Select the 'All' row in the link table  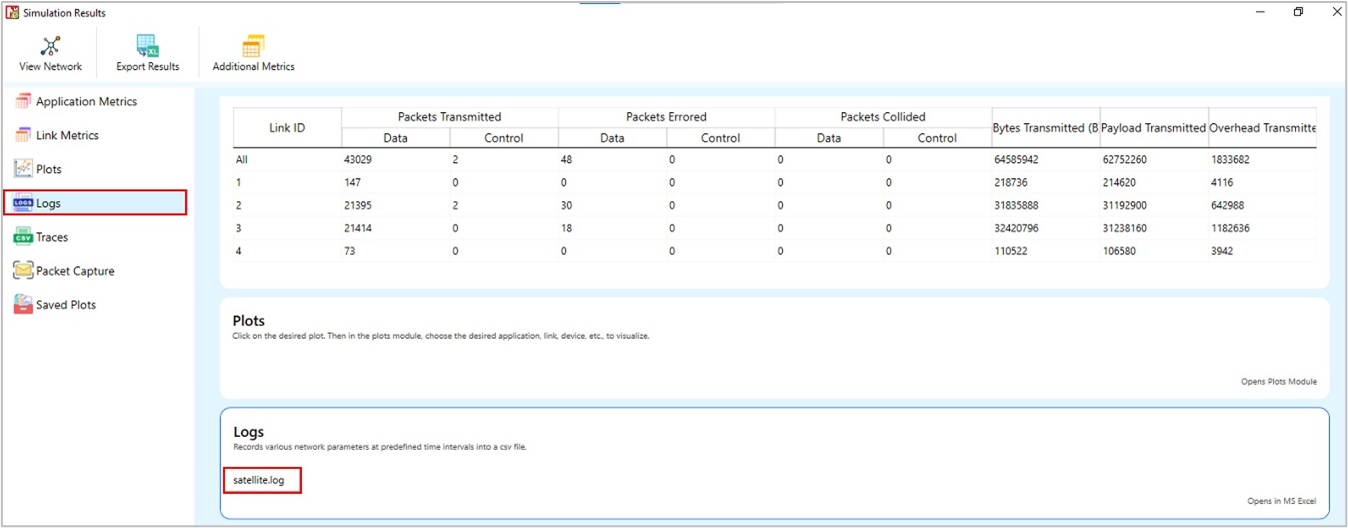click(242, 160)
